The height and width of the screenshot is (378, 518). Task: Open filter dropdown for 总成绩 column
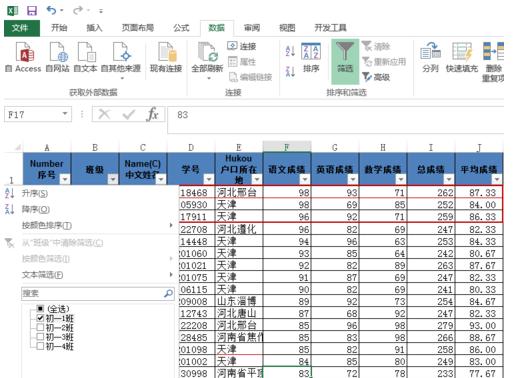(449, 179)
